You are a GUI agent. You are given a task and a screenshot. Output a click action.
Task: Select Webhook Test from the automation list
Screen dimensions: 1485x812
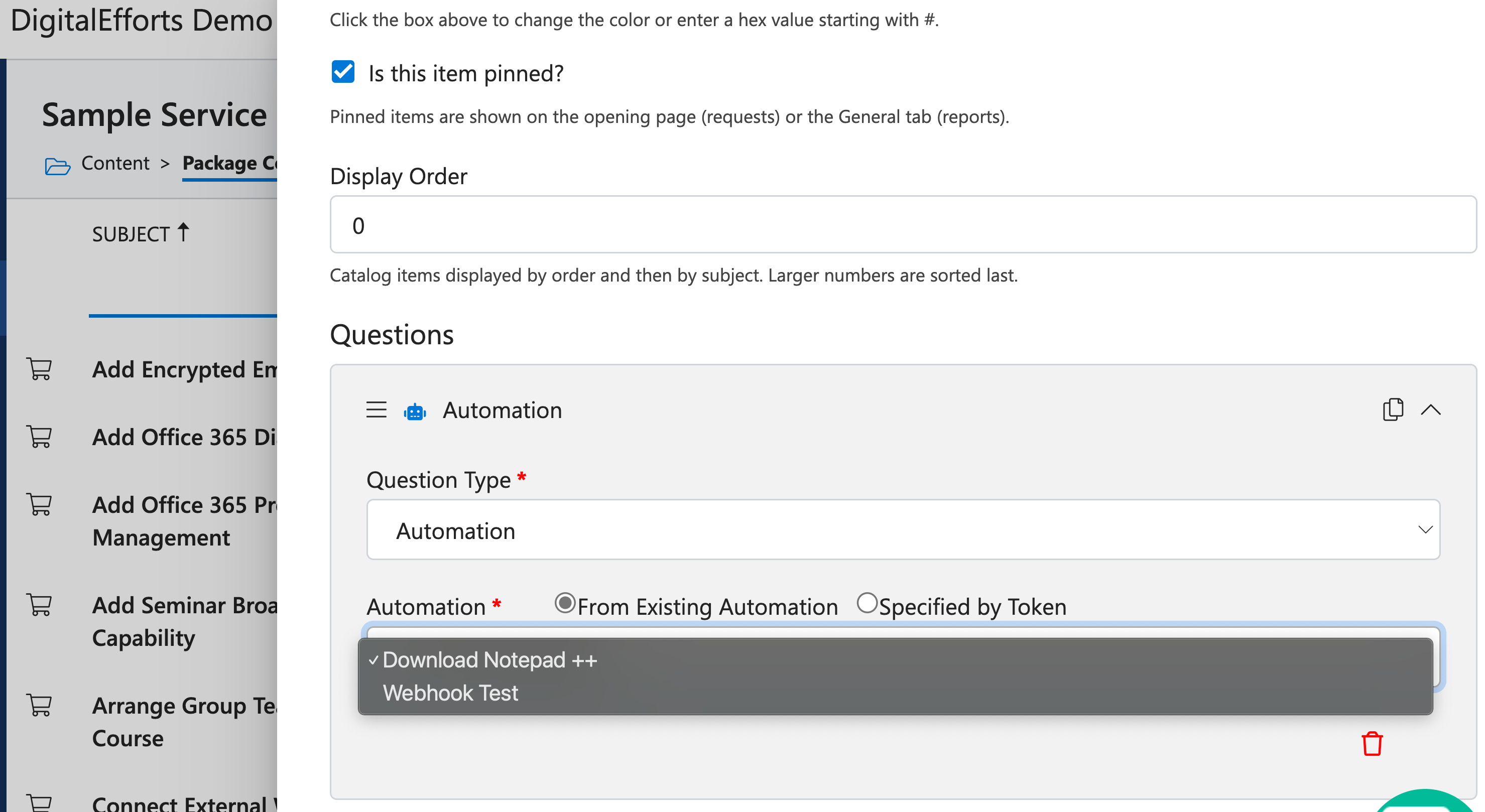(x=450, y=692)
